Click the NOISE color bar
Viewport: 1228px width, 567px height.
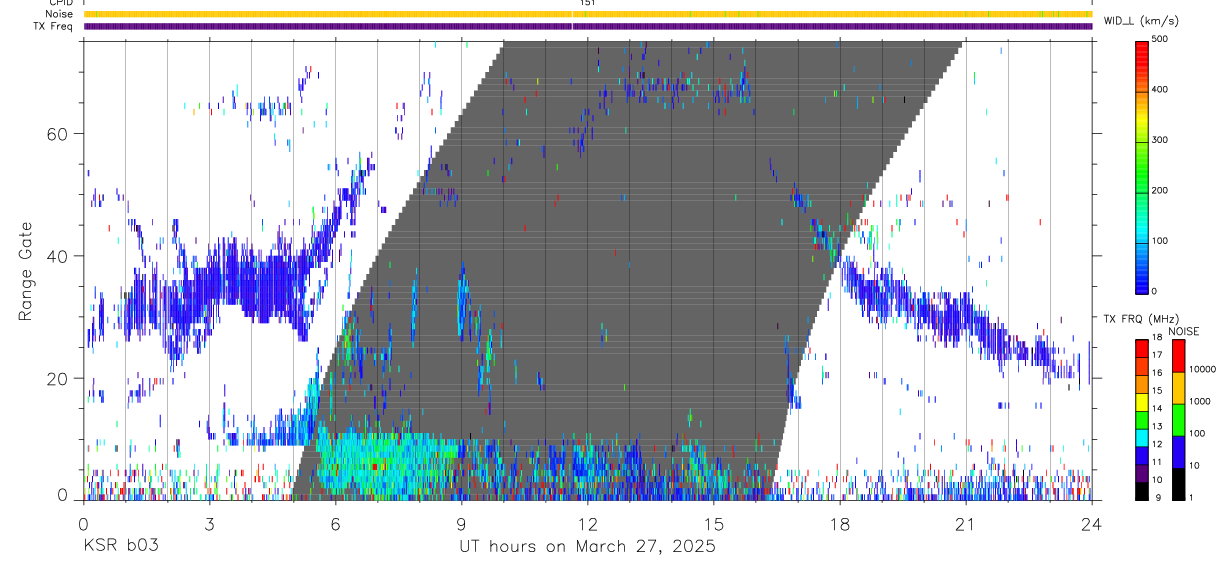pos(1178,419)
